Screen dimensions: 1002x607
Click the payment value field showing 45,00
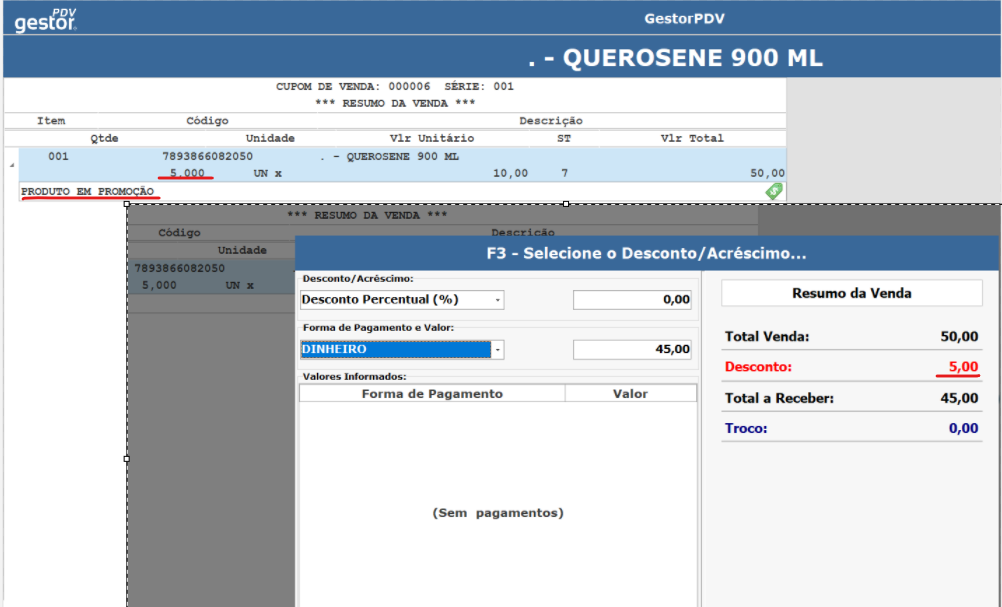(x=634, y=349)
